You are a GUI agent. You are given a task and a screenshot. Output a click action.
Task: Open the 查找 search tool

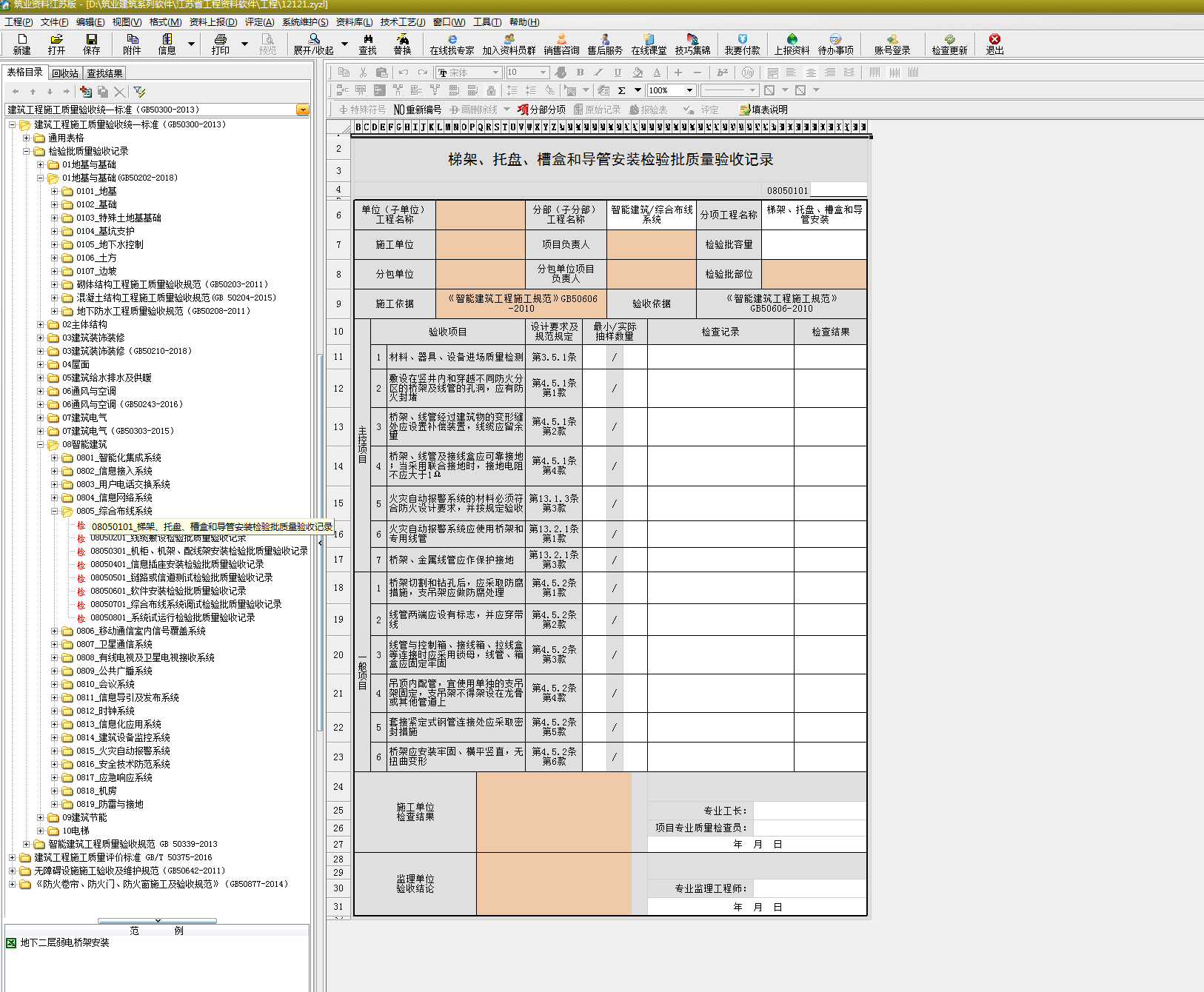click(x=368, y=44)
